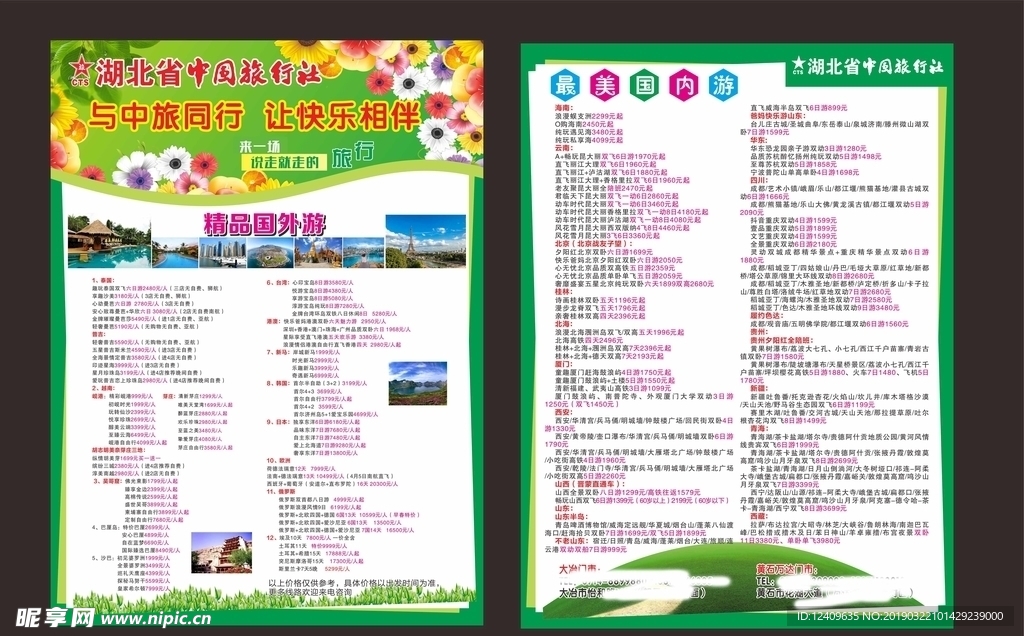1024x636 pixels.
Task: Click the 青海 heading in the right column
Action: click(758, 428)
